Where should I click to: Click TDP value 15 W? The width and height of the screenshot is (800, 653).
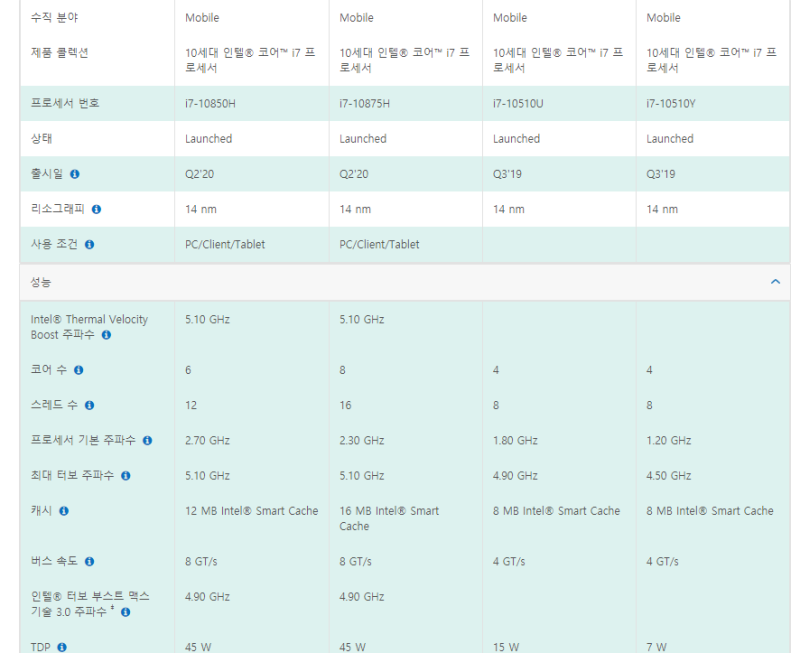click(x=506, y=647)
